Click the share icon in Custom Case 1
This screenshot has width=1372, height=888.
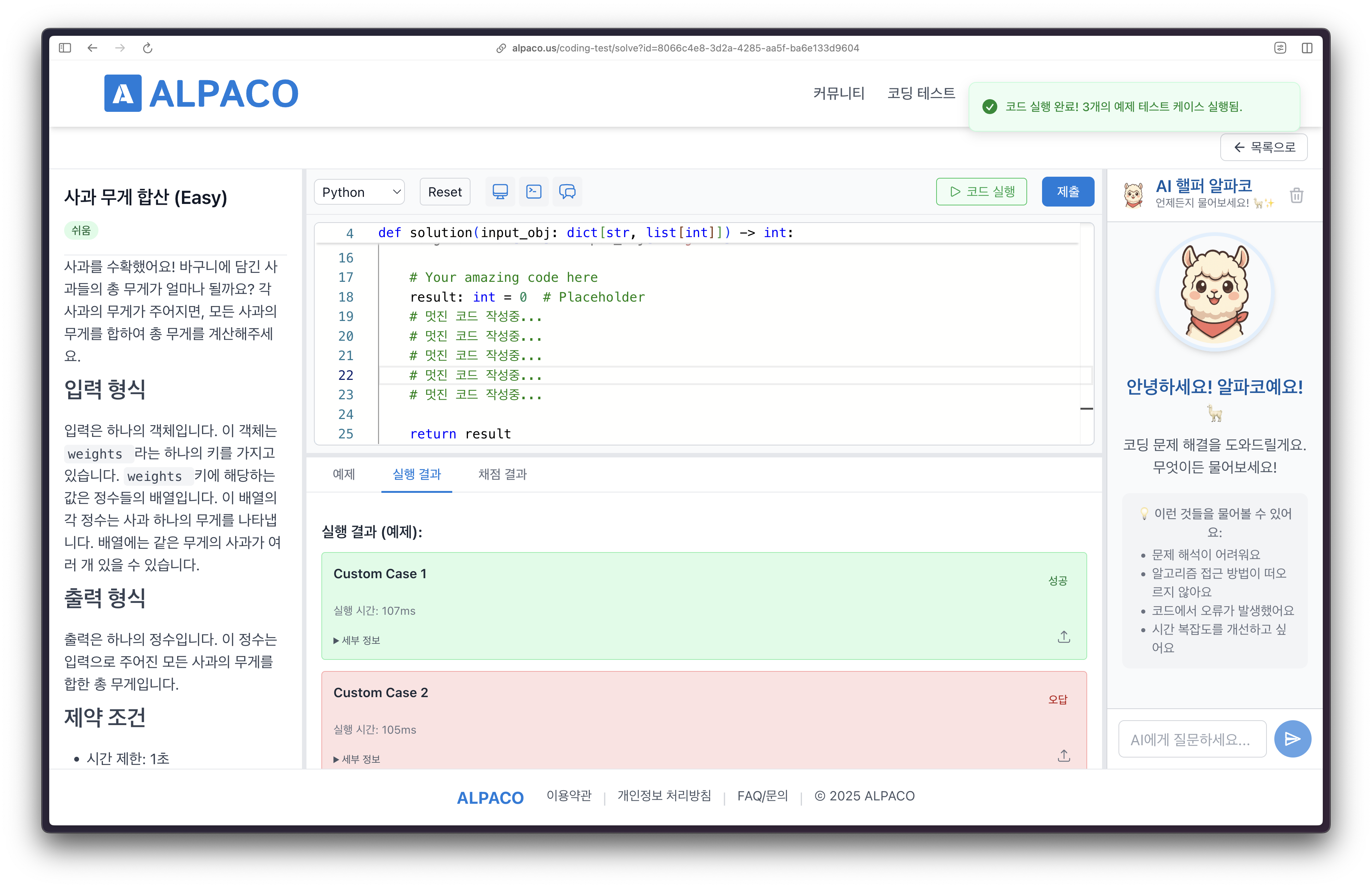(1064, 637)
